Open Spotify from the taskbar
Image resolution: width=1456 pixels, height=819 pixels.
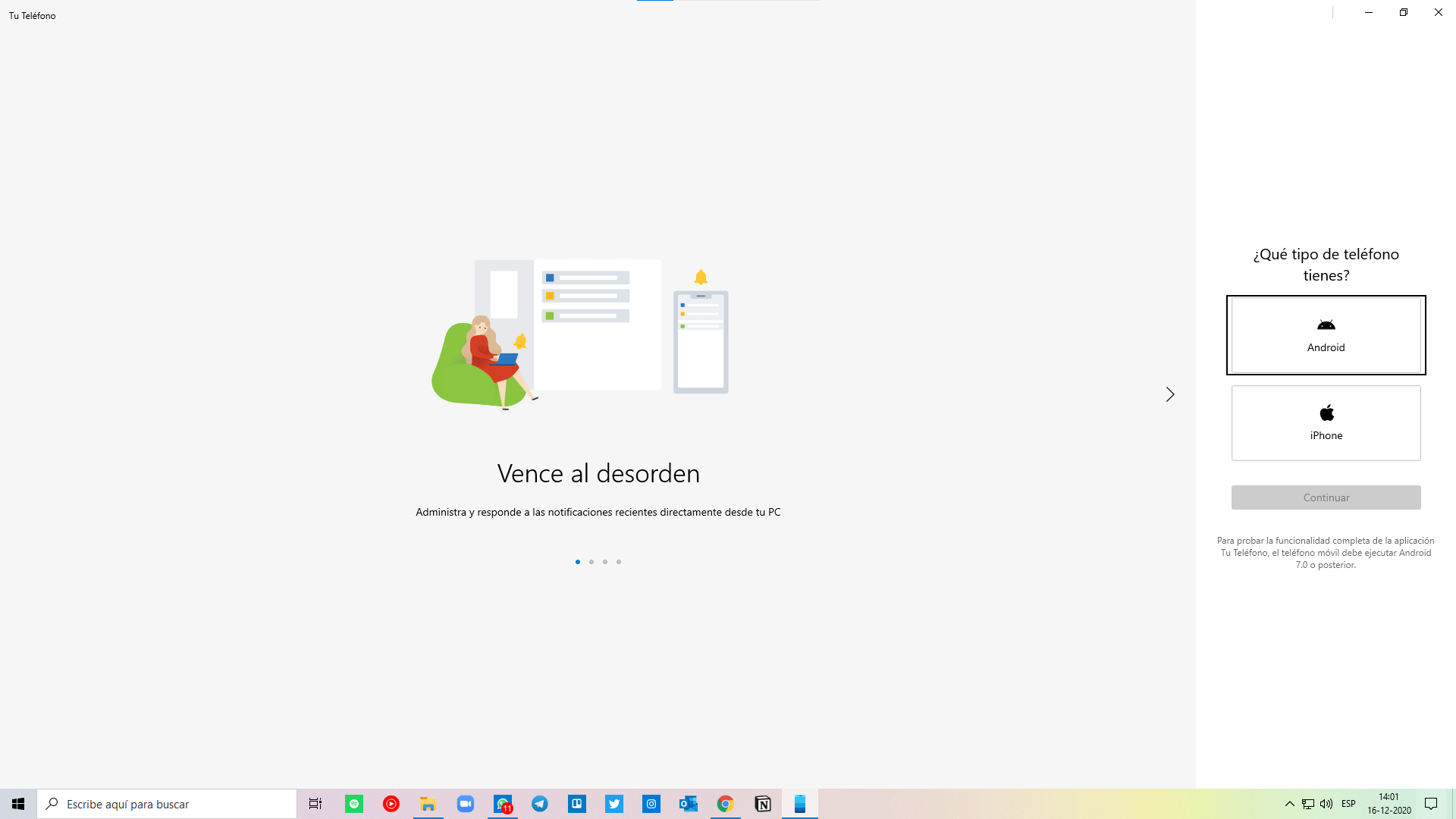(x=354, y=804)
